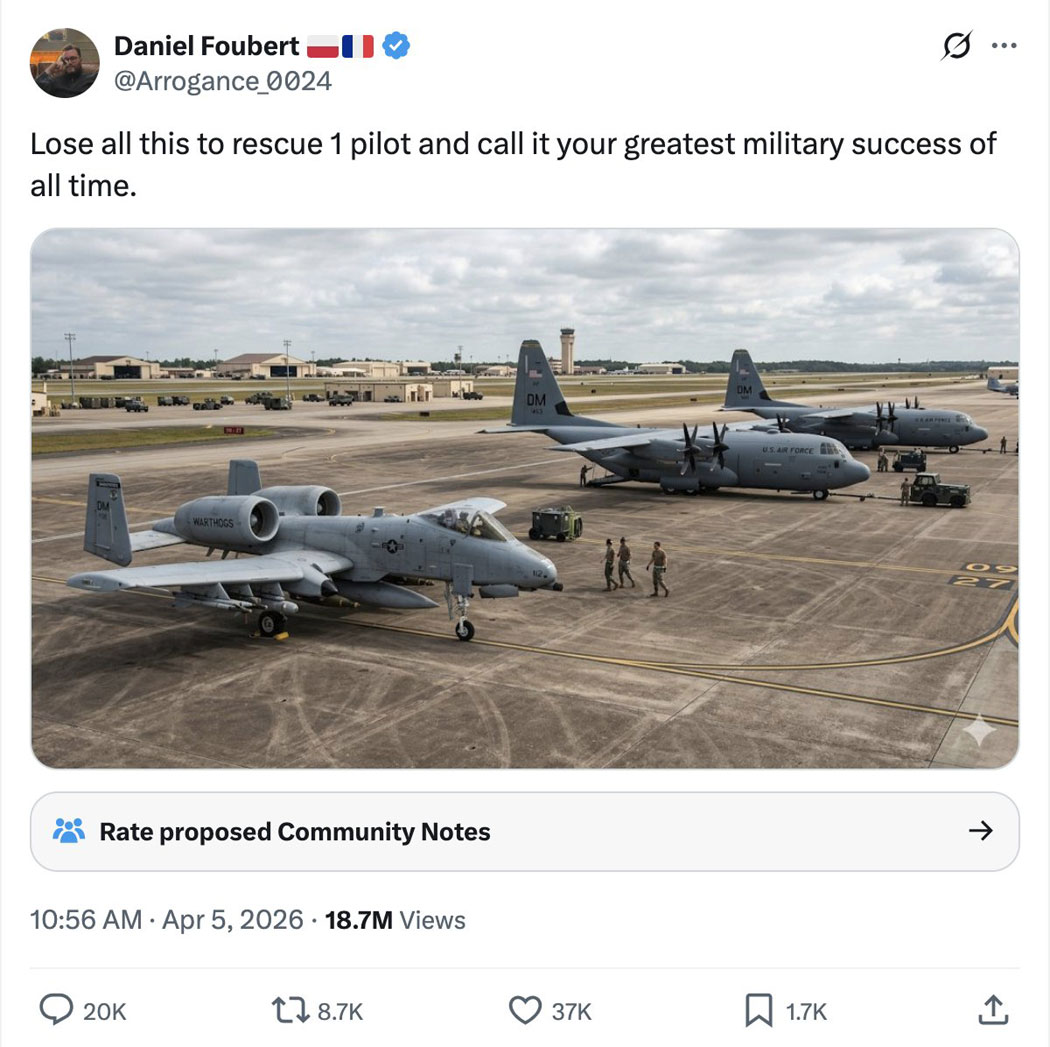Viewport: 1050px width, 1047px height.
Task: Click the 18.7M Views count
Action: pos(395,919)
